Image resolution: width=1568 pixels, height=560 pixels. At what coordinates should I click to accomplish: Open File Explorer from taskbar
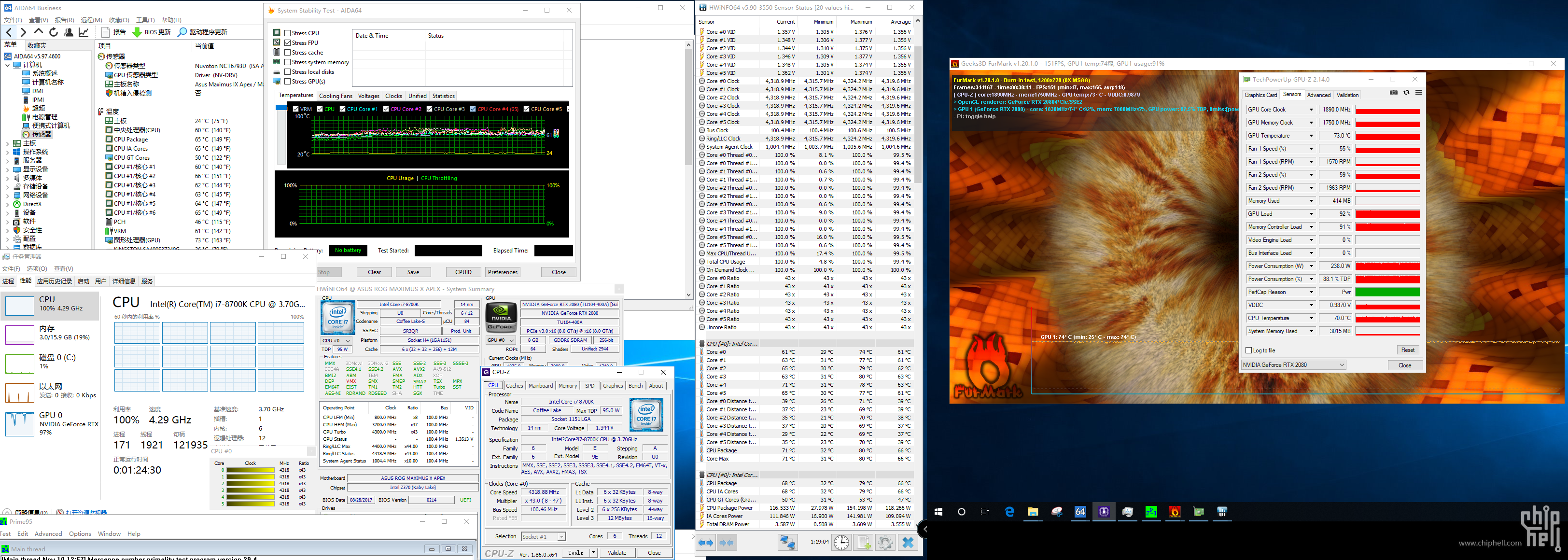coord(1033,512)
